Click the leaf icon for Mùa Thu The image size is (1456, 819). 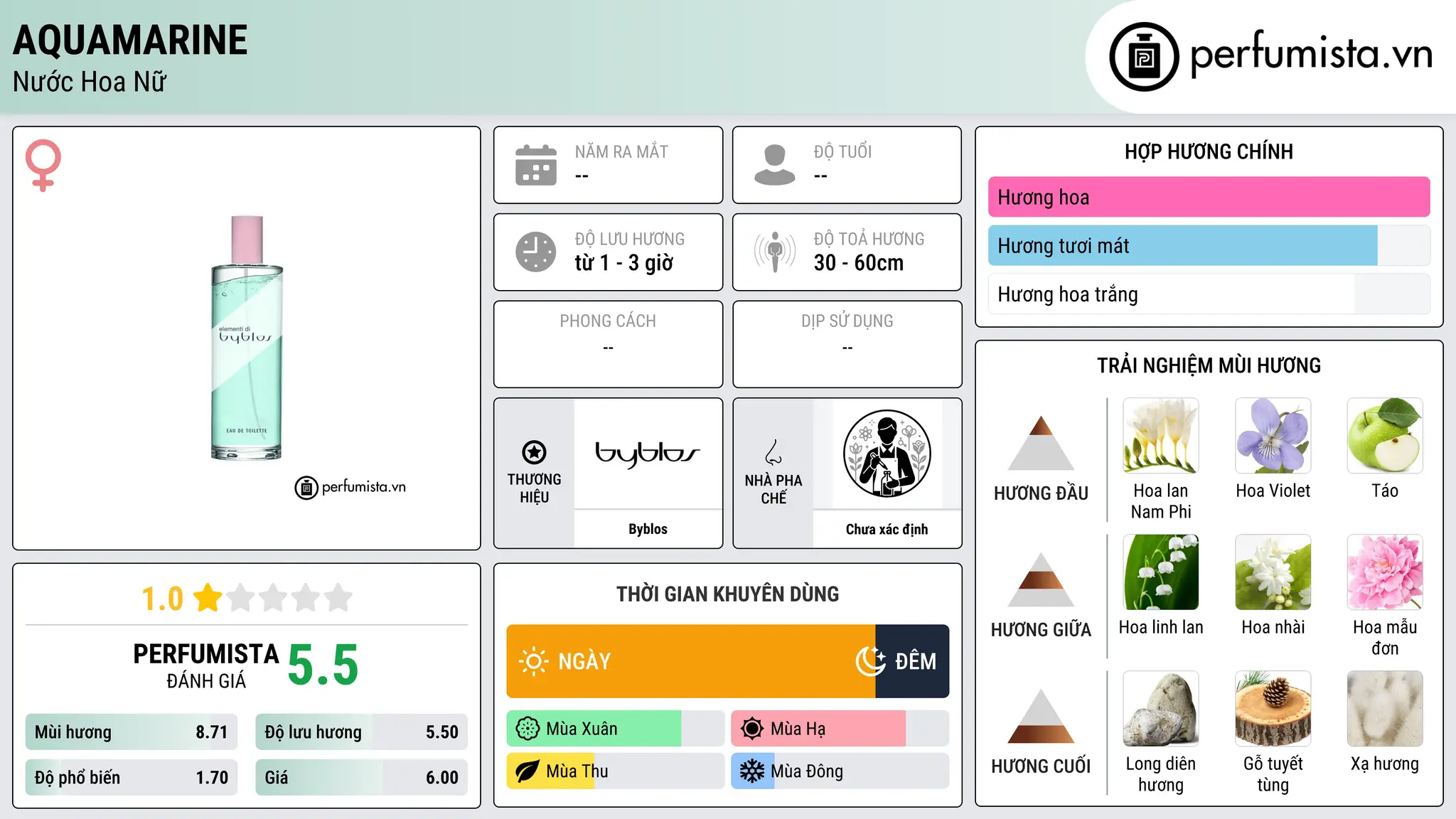(528, 771)
